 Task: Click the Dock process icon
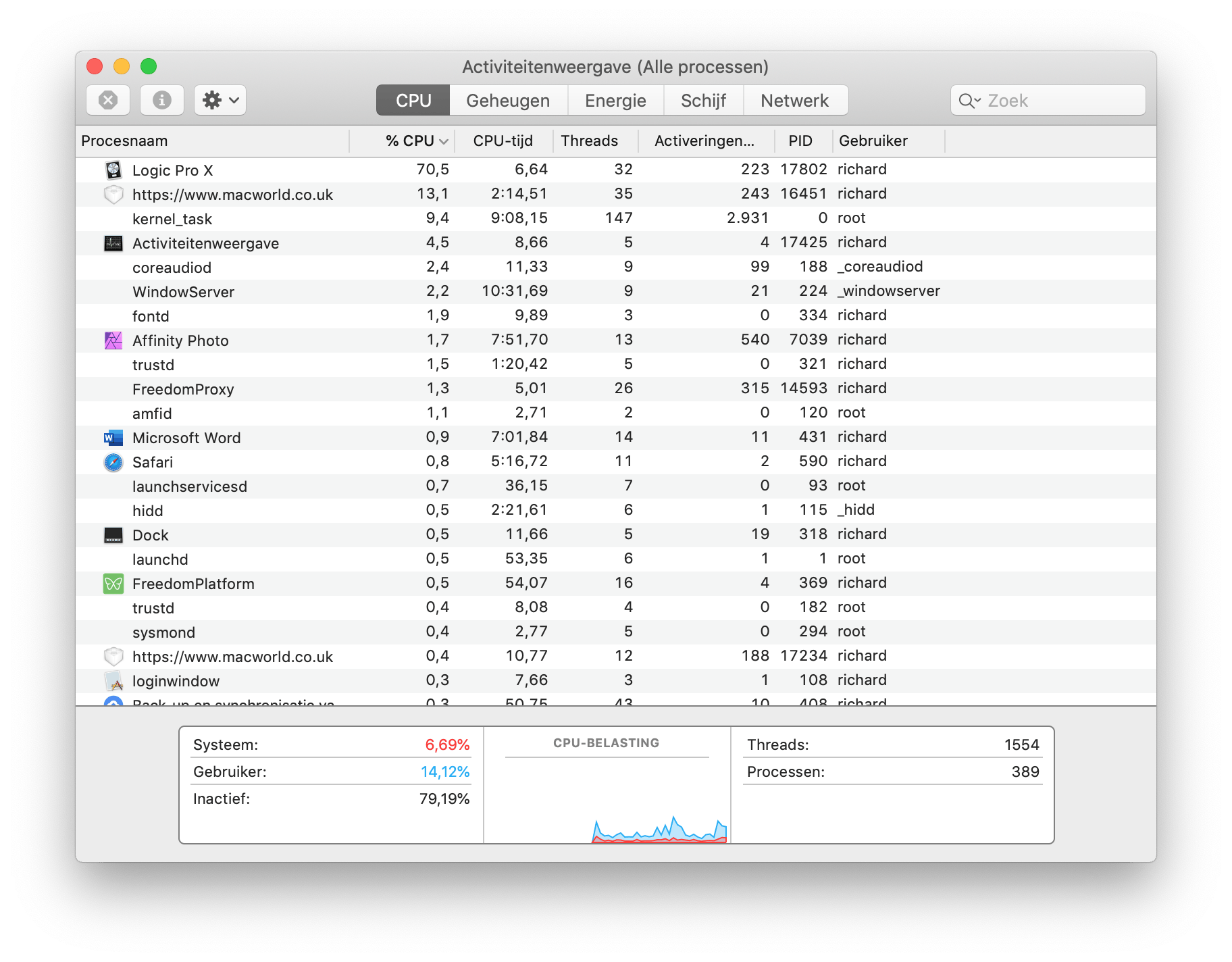pos(113,534)
